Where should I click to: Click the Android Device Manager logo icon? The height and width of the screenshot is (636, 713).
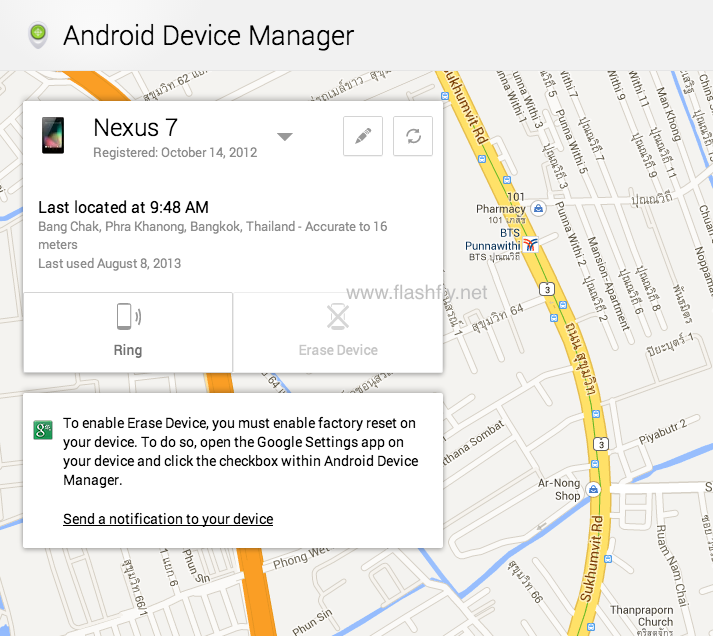click(x=38, y=36)
